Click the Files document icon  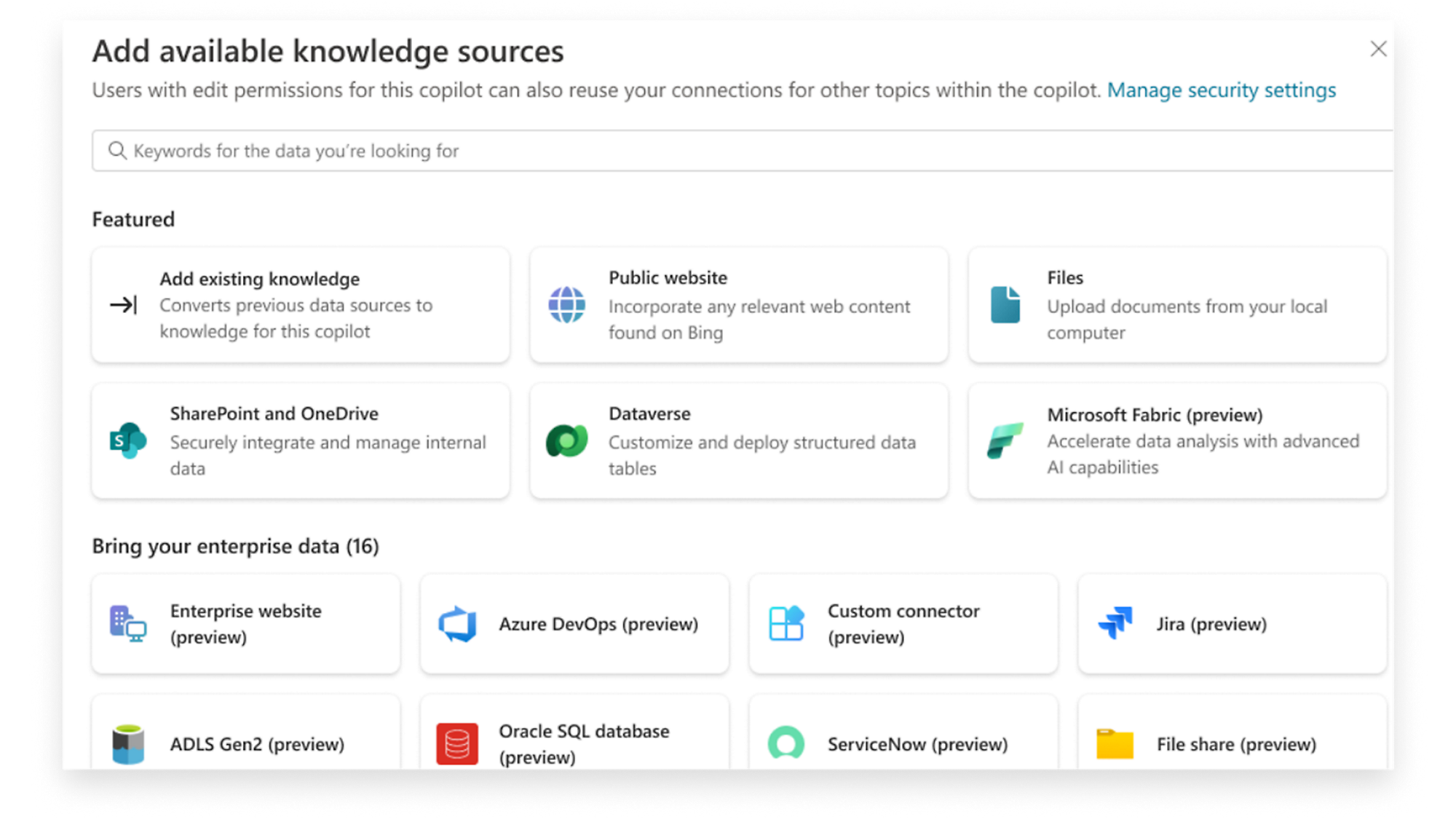click(x=1005, y=304)
